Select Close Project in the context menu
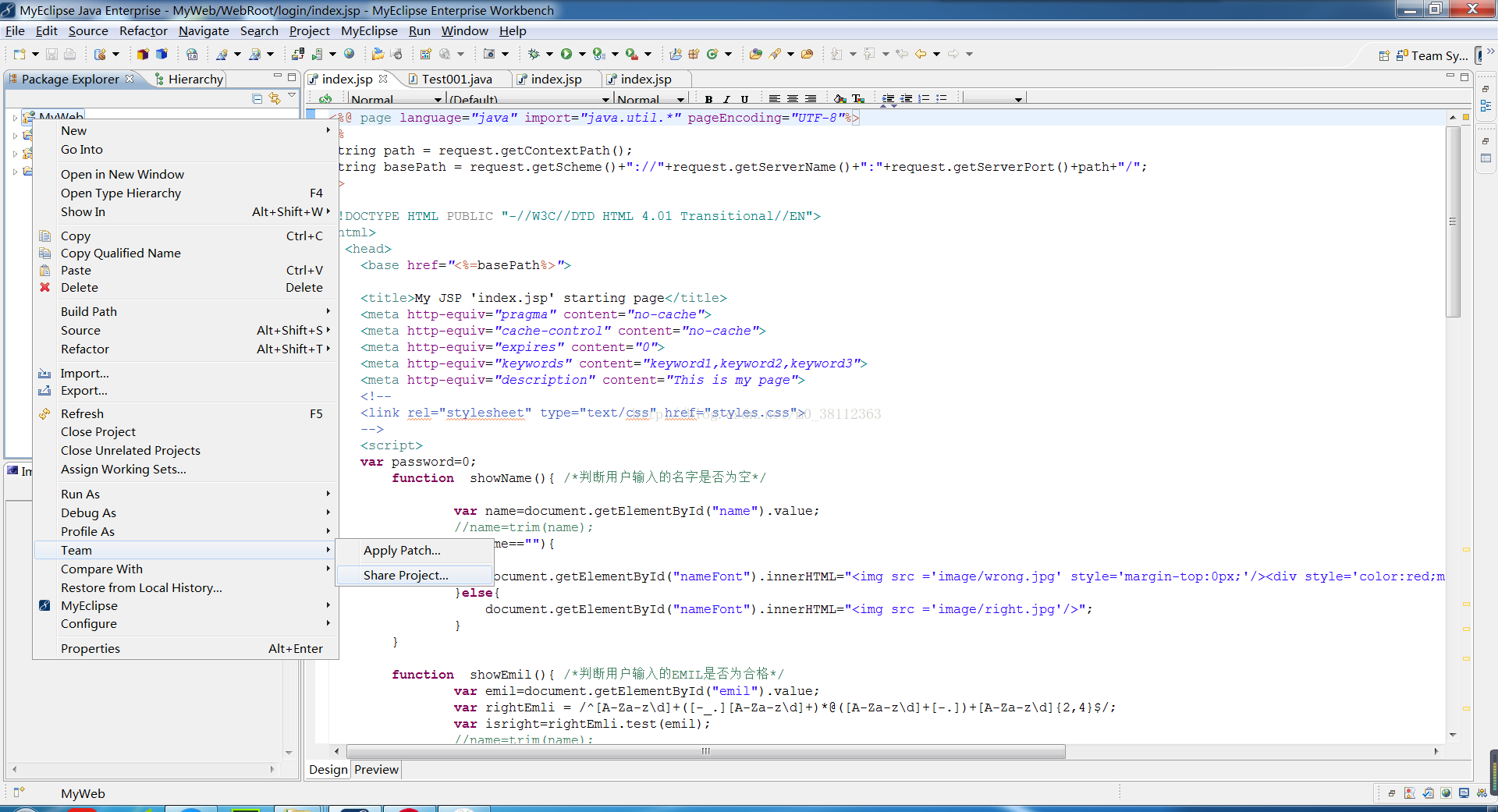 click(186, 432)
